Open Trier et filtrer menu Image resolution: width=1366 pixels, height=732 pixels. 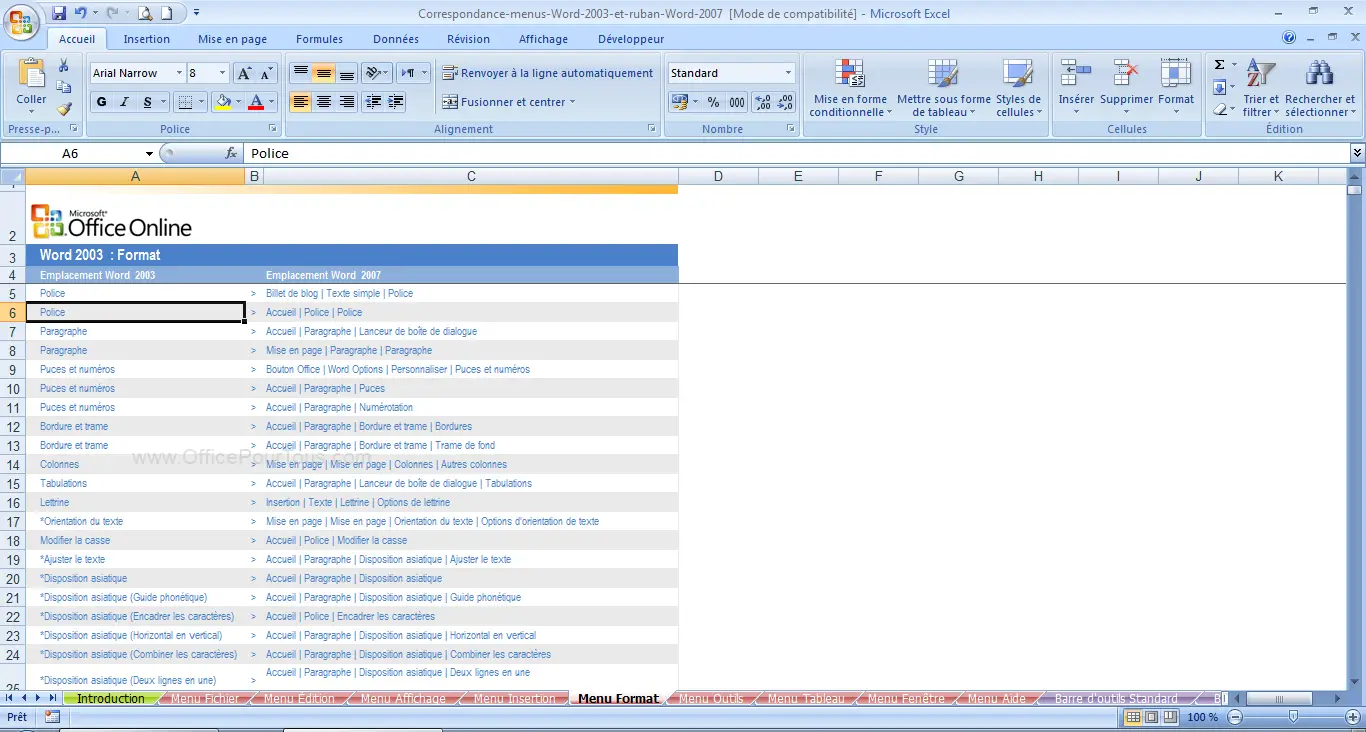click(1260, 88)
